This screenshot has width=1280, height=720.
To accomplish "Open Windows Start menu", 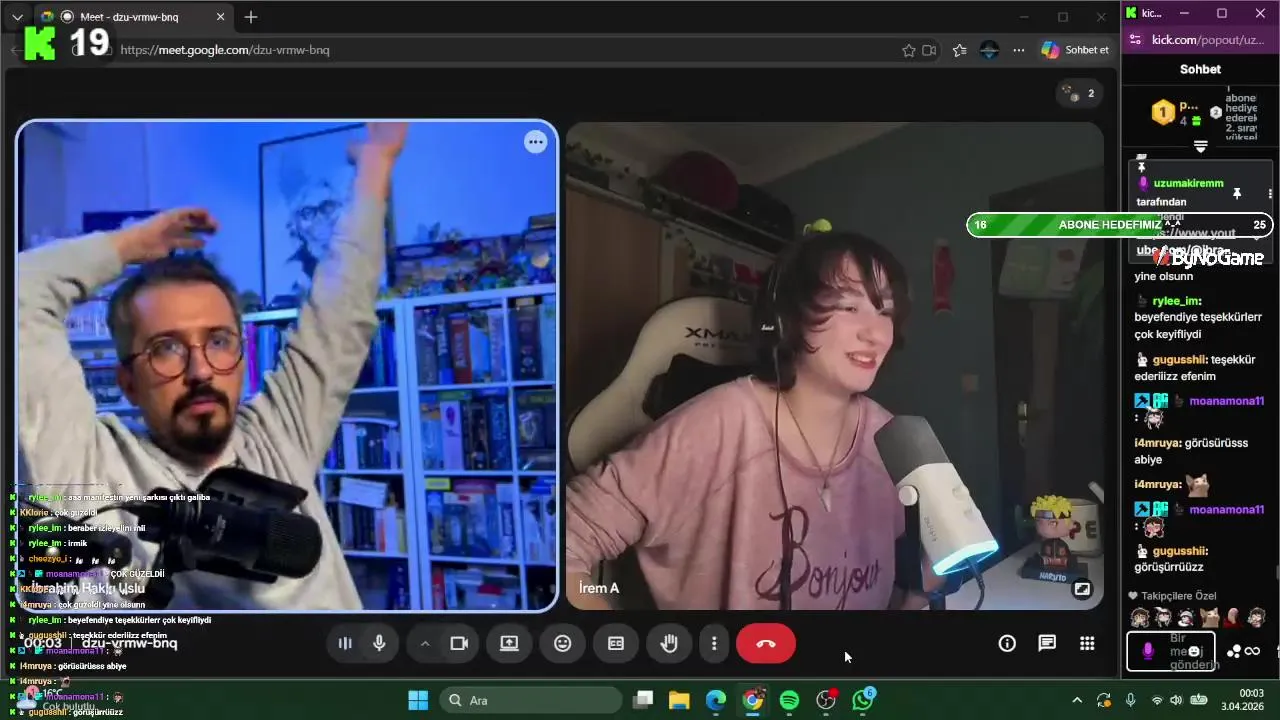I will (418, 700).
